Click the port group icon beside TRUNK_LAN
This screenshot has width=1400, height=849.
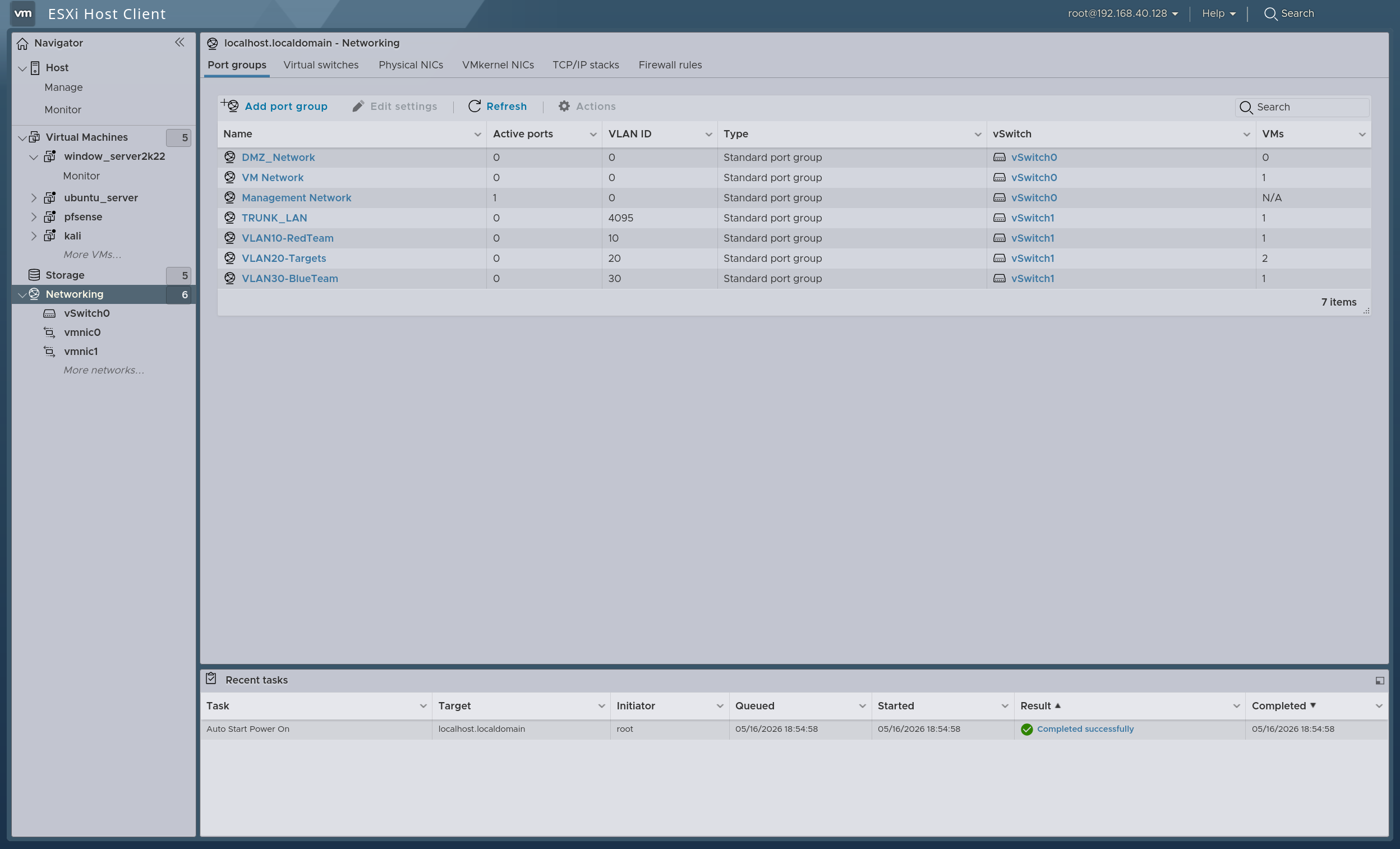point(230,218)
